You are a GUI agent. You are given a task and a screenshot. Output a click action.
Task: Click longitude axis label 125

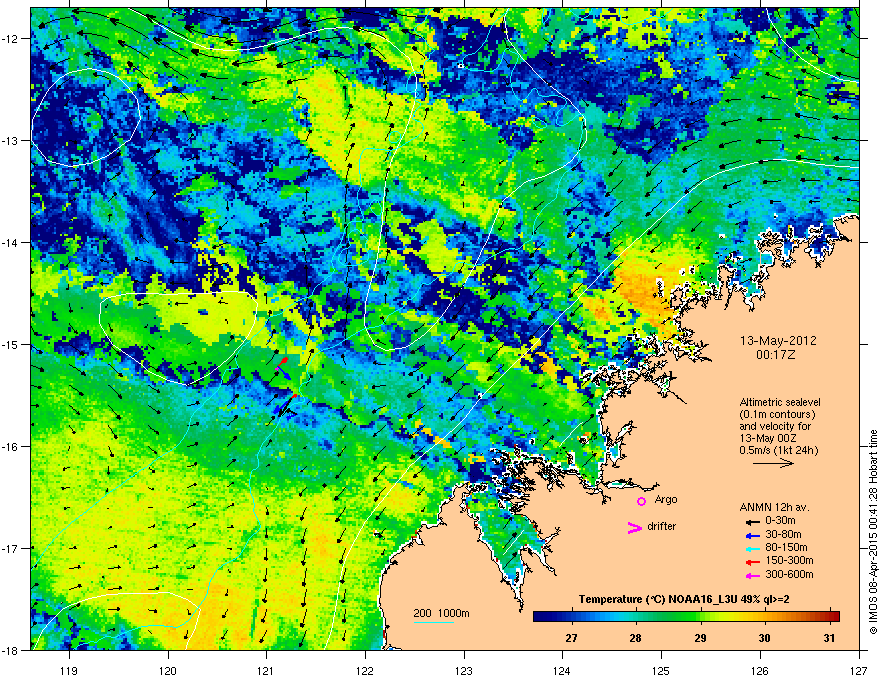pos(661,670)
